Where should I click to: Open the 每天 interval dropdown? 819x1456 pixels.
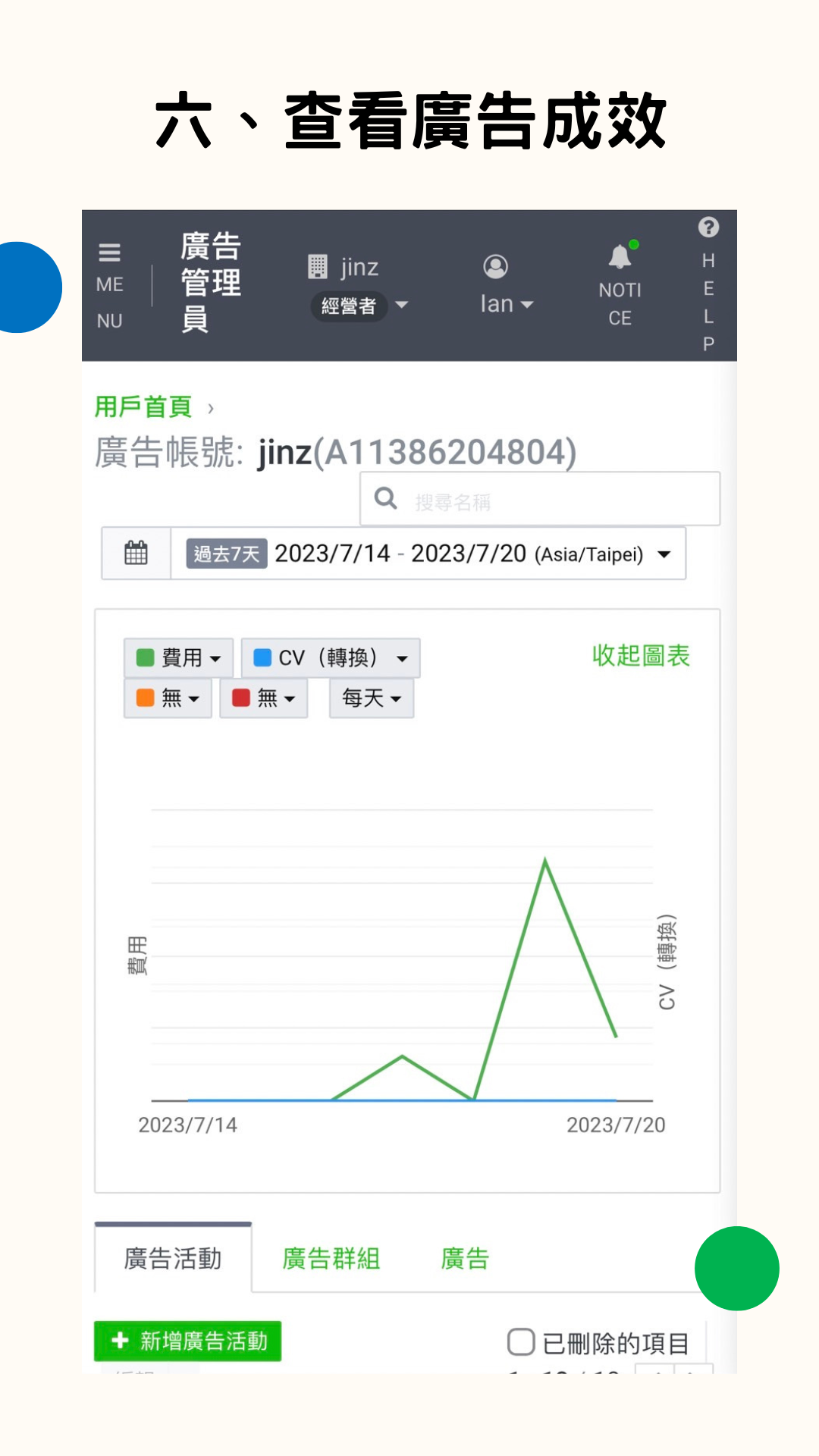372,698
